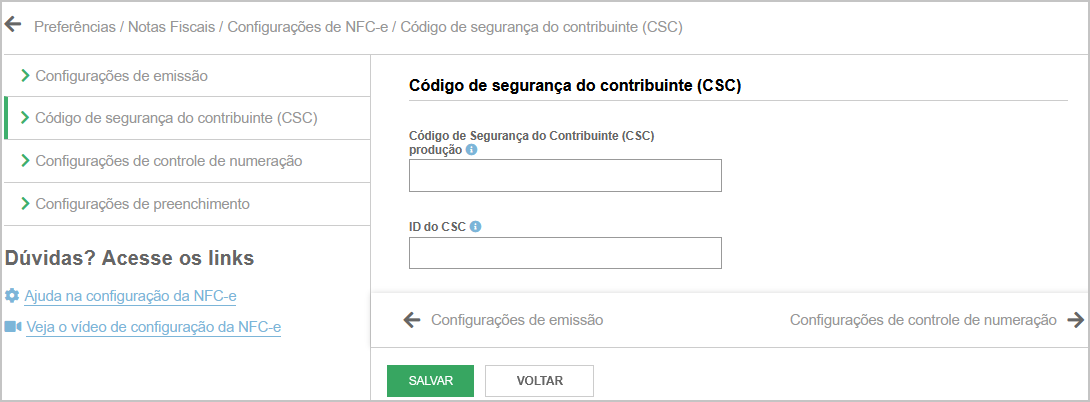Viewport: 1090px width, 402px height.
Task: Open Veja o vídeo de configuração link
Action: click(x=154, y=328)
